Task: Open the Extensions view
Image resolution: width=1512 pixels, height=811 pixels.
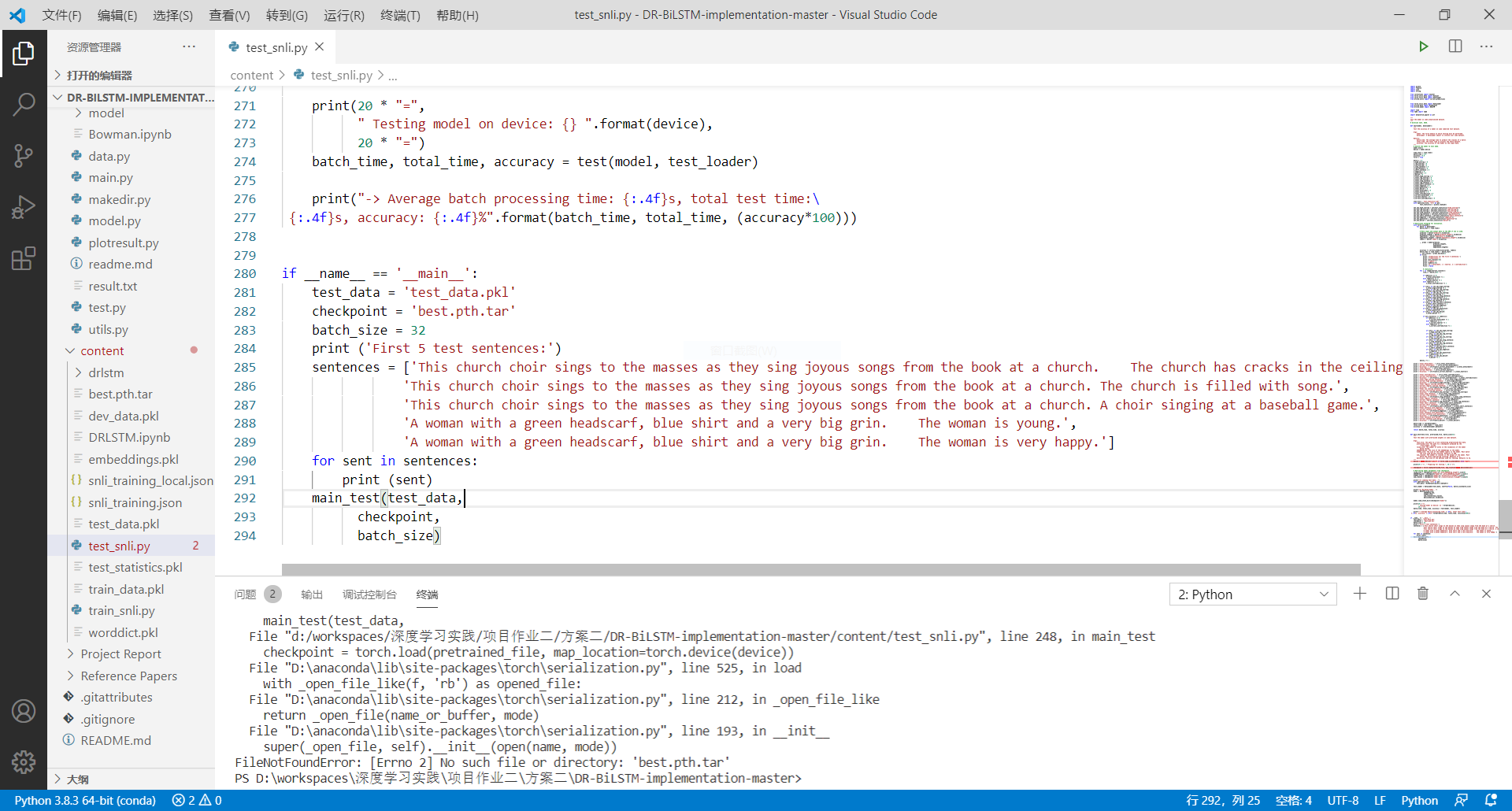Action: click(x=24, y=258)
